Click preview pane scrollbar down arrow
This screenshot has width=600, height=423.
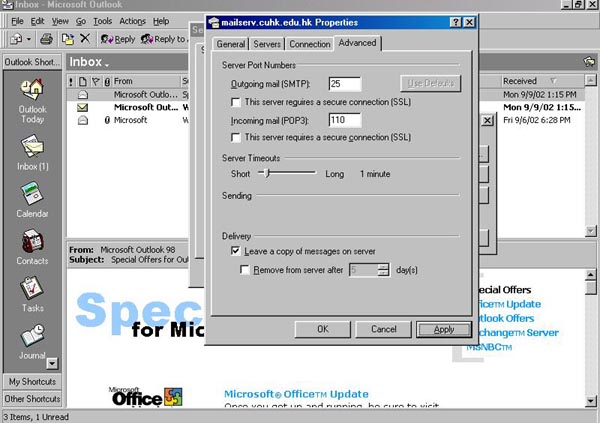click(591, 401)
